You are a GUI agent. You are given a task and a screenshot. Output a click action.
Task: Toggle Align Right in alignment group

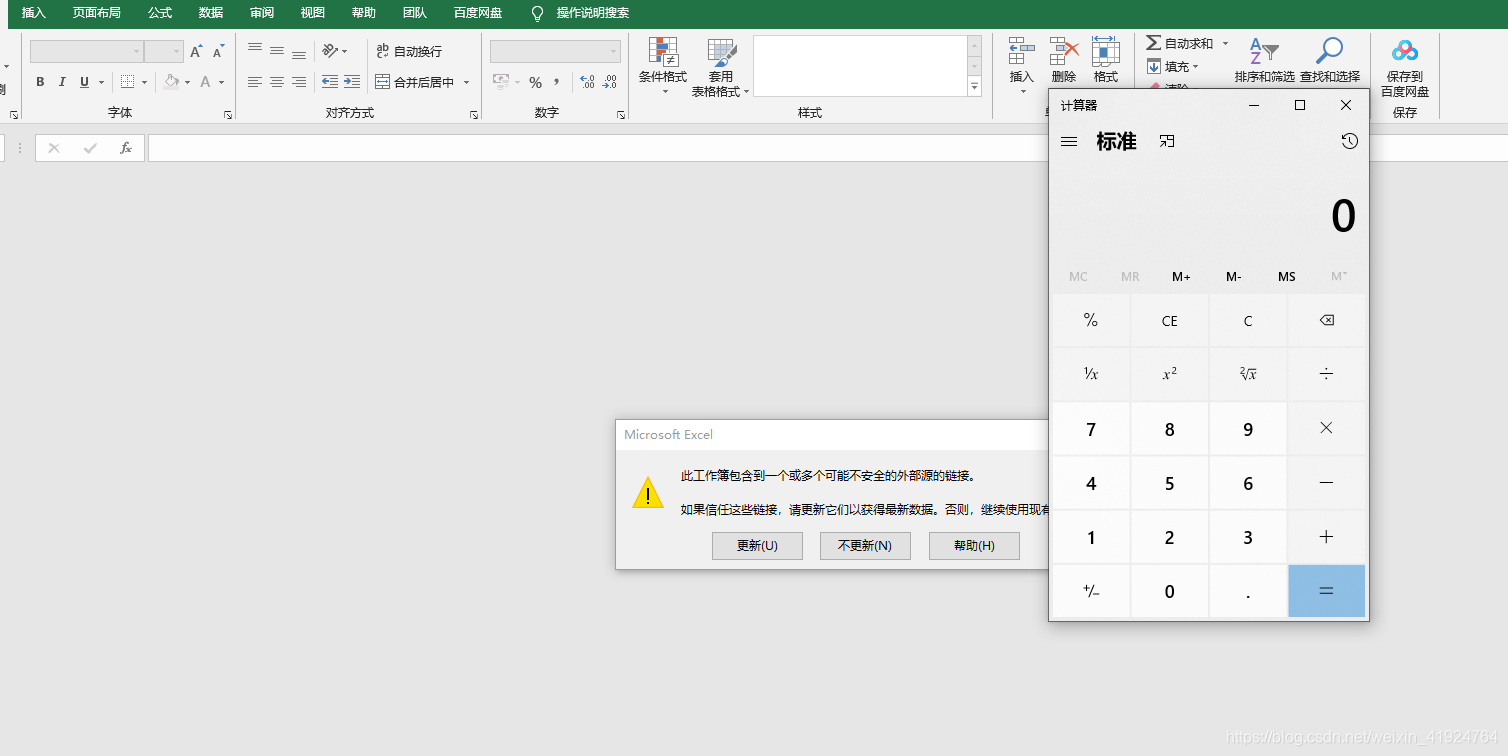tap(299, 82)
